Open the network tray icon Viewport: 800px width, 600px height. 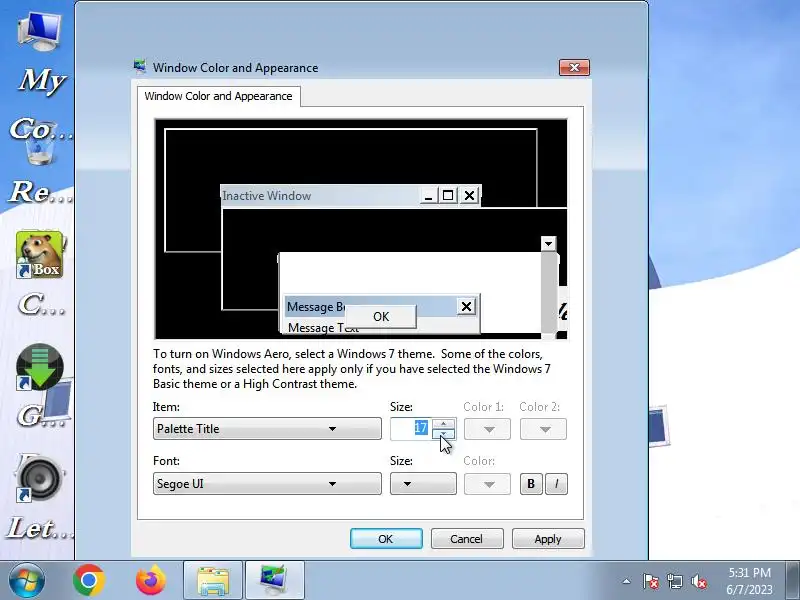675,581
